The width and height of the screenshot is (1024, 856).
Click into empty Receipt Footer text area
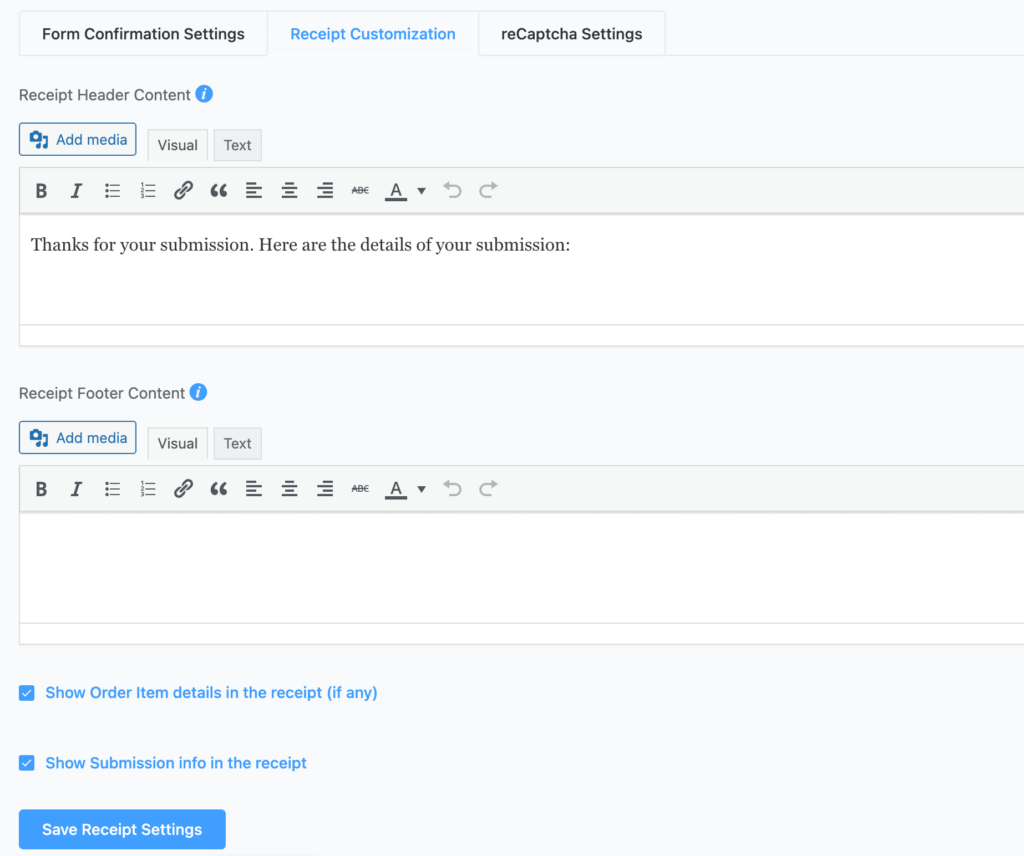pos(521,567)
